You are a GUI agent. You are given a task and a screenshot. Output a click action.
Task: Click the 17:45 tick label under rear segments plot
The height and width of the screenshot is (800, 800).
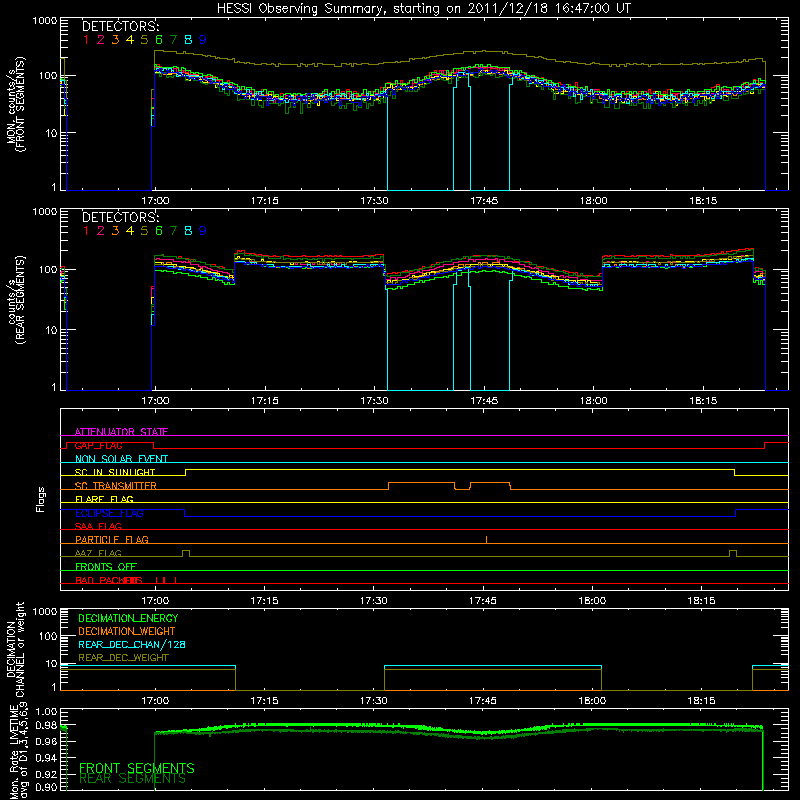pos(484,401)
